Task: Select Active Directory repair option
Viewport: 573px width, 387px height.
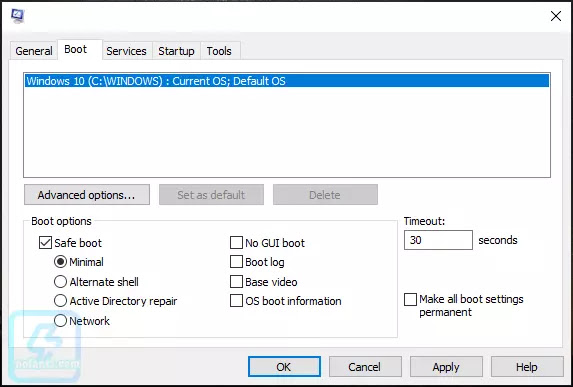Action: pyautogui.click(x=60, y=301)
